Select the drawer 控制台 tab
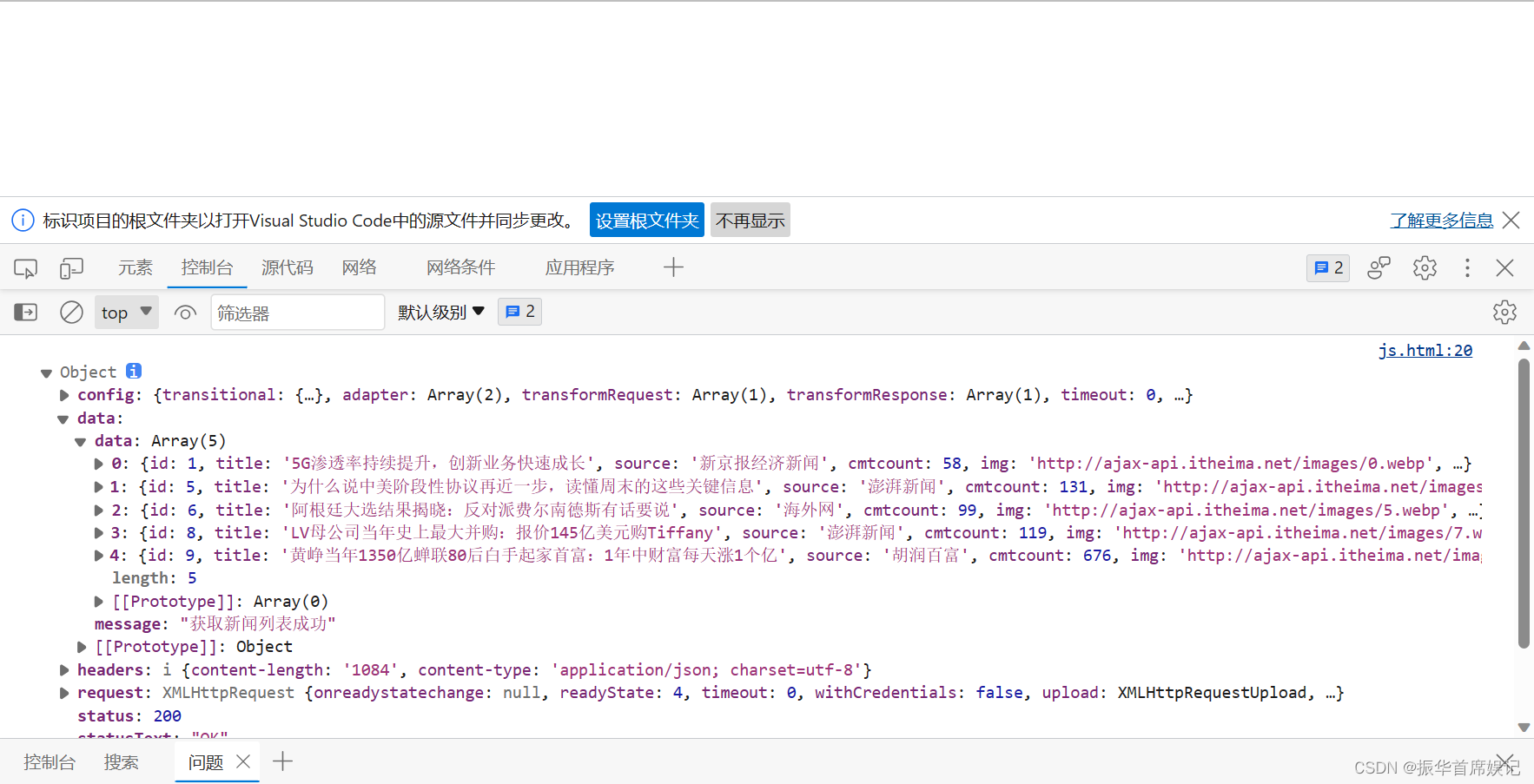This screenshot has height=784, width=1534. [x=50, y=761]
